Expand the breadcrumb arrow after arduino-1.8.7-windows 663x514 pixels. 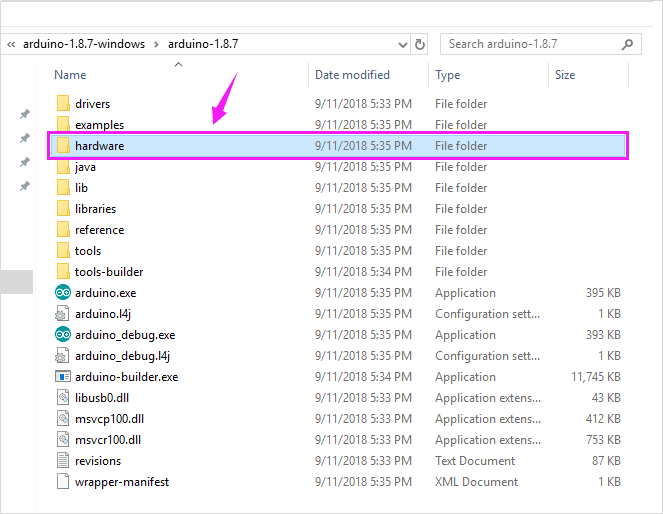[156, 44]
